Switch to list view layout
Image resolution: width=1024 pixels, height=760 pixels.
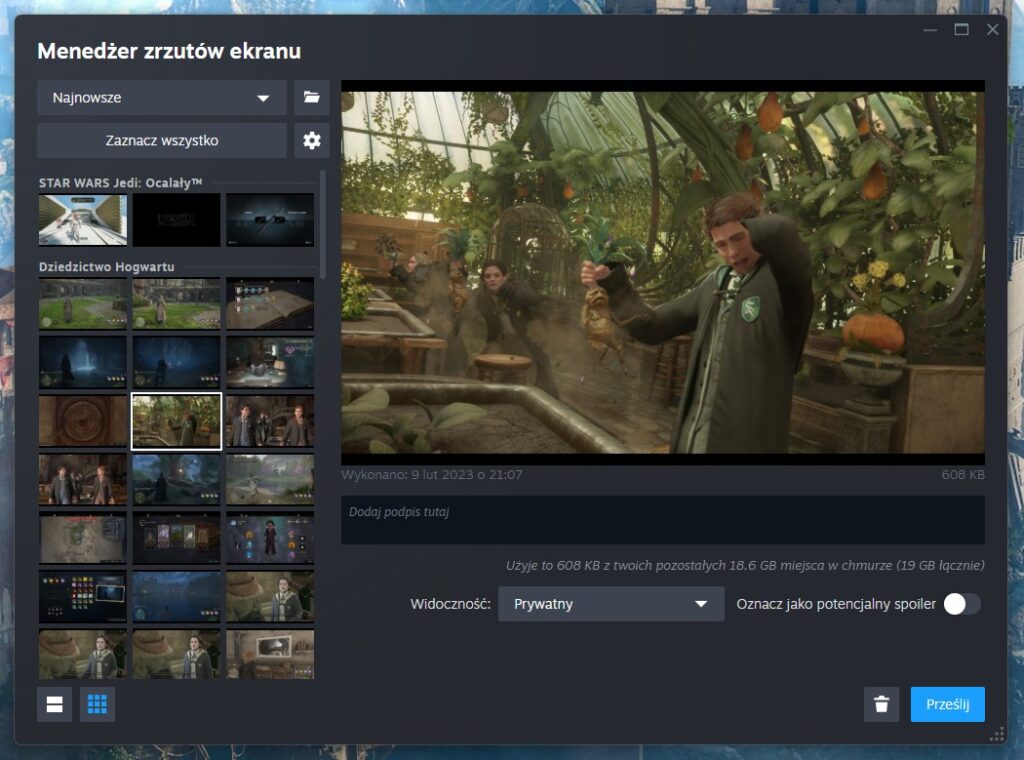[54, 704]
